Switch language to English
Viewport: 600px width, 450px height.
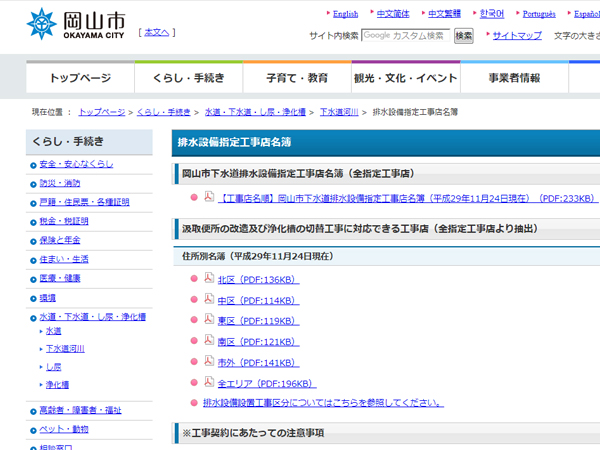coord(345,14)
